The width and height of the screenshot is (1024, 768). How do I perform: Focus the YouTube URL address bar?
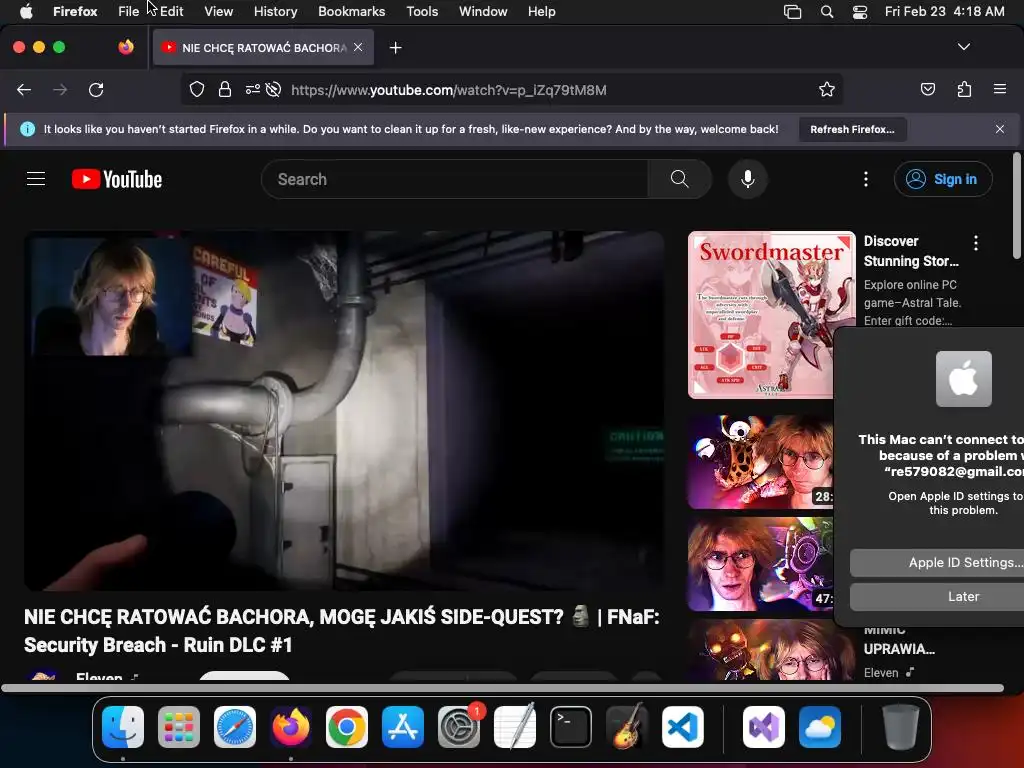pos(511,89)
